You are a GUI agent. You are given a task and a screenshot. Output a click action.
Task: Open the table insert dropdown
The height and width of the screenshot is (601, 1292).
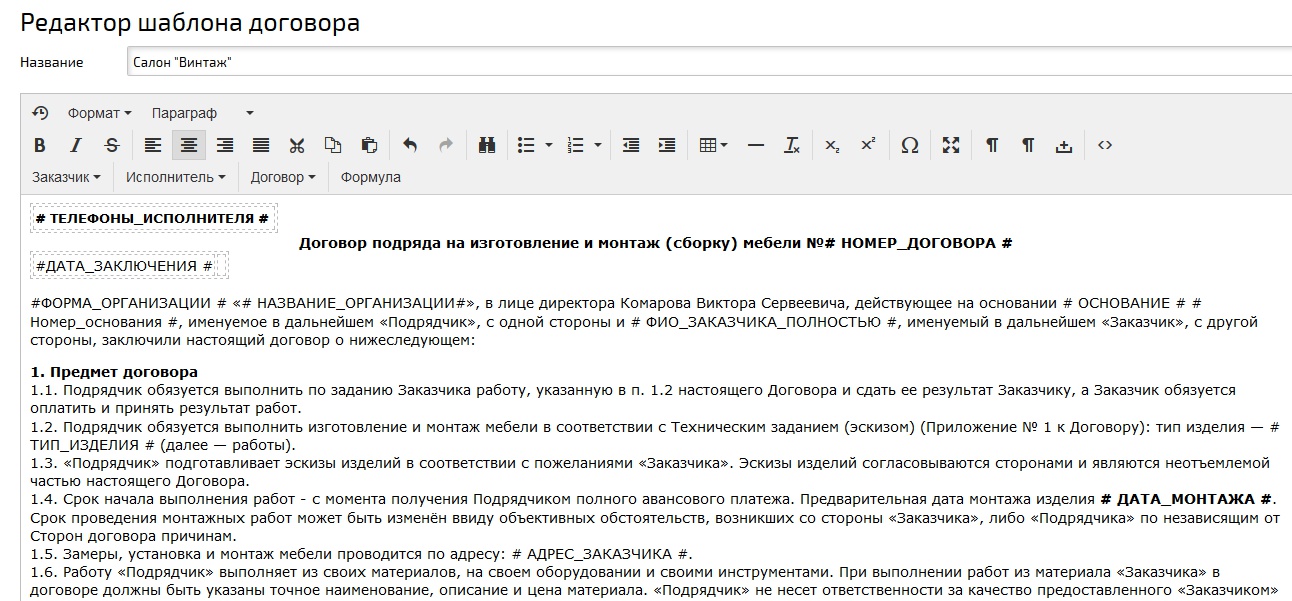pos(713,146)
